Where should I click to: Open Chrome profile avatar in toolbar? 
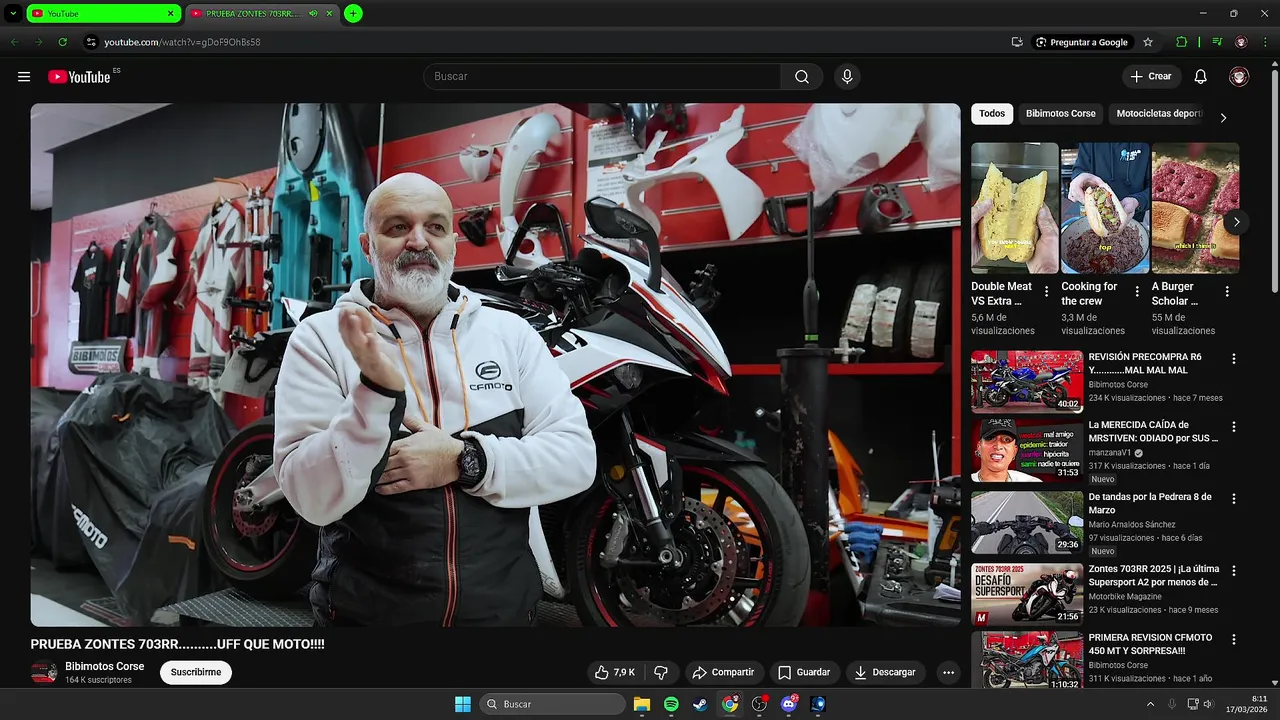tap(1241, 42)
